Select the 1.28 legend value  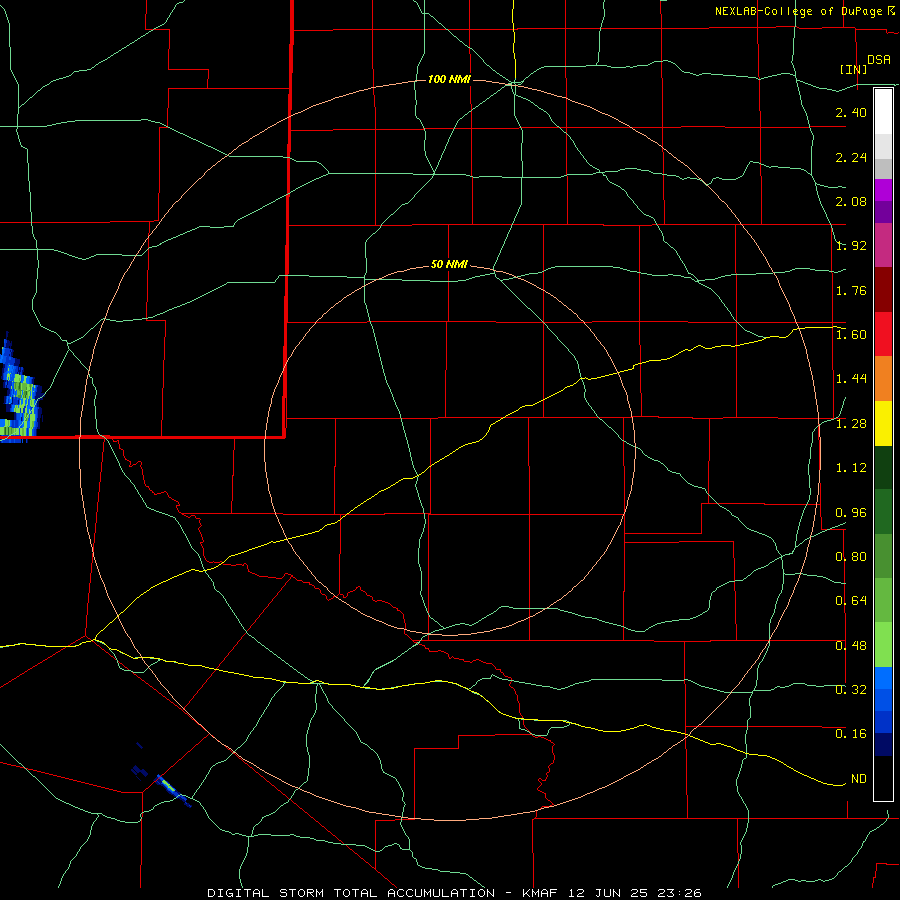(x=851, y=424)
